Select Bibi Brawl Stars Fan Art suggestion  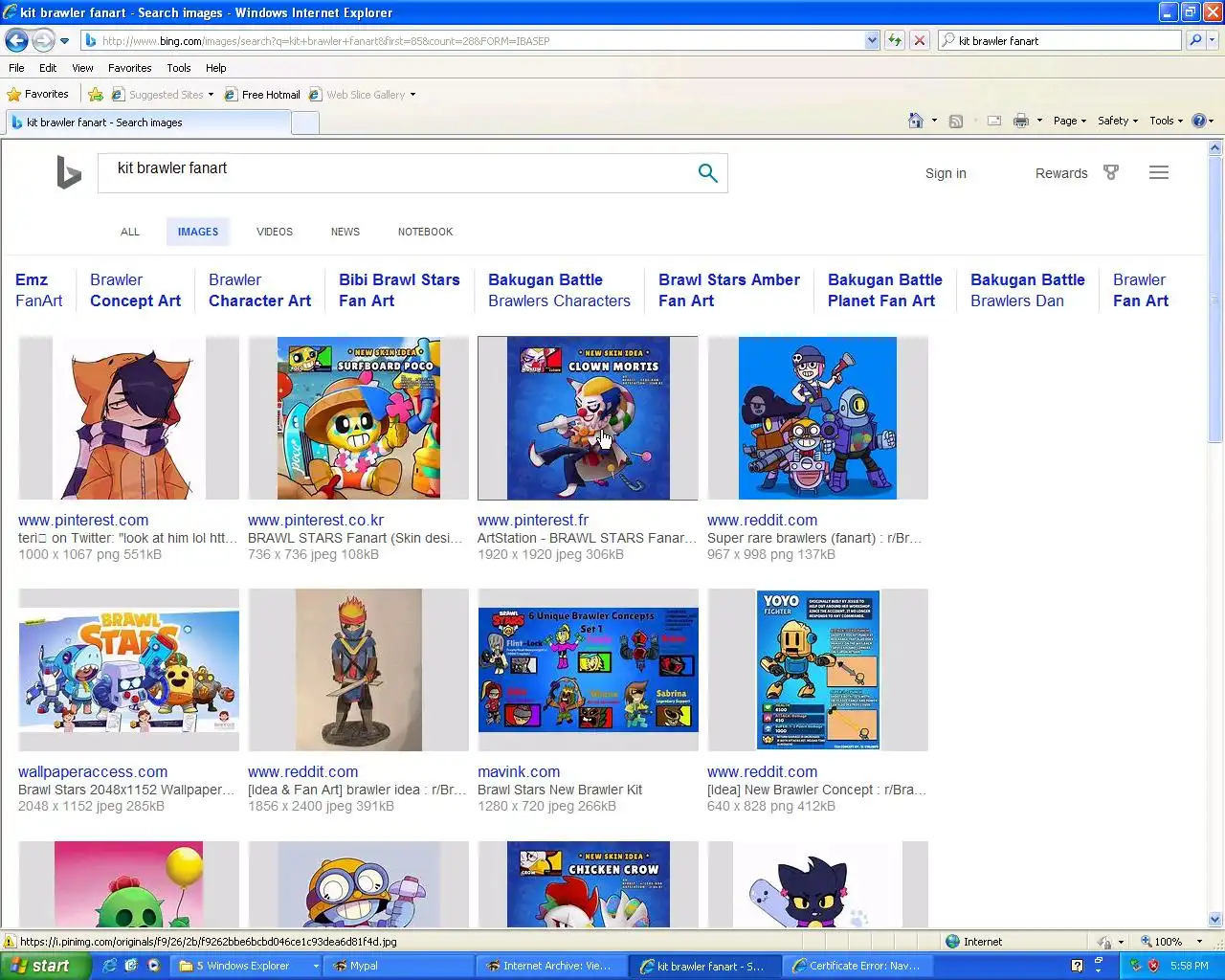tap(399, 290)
